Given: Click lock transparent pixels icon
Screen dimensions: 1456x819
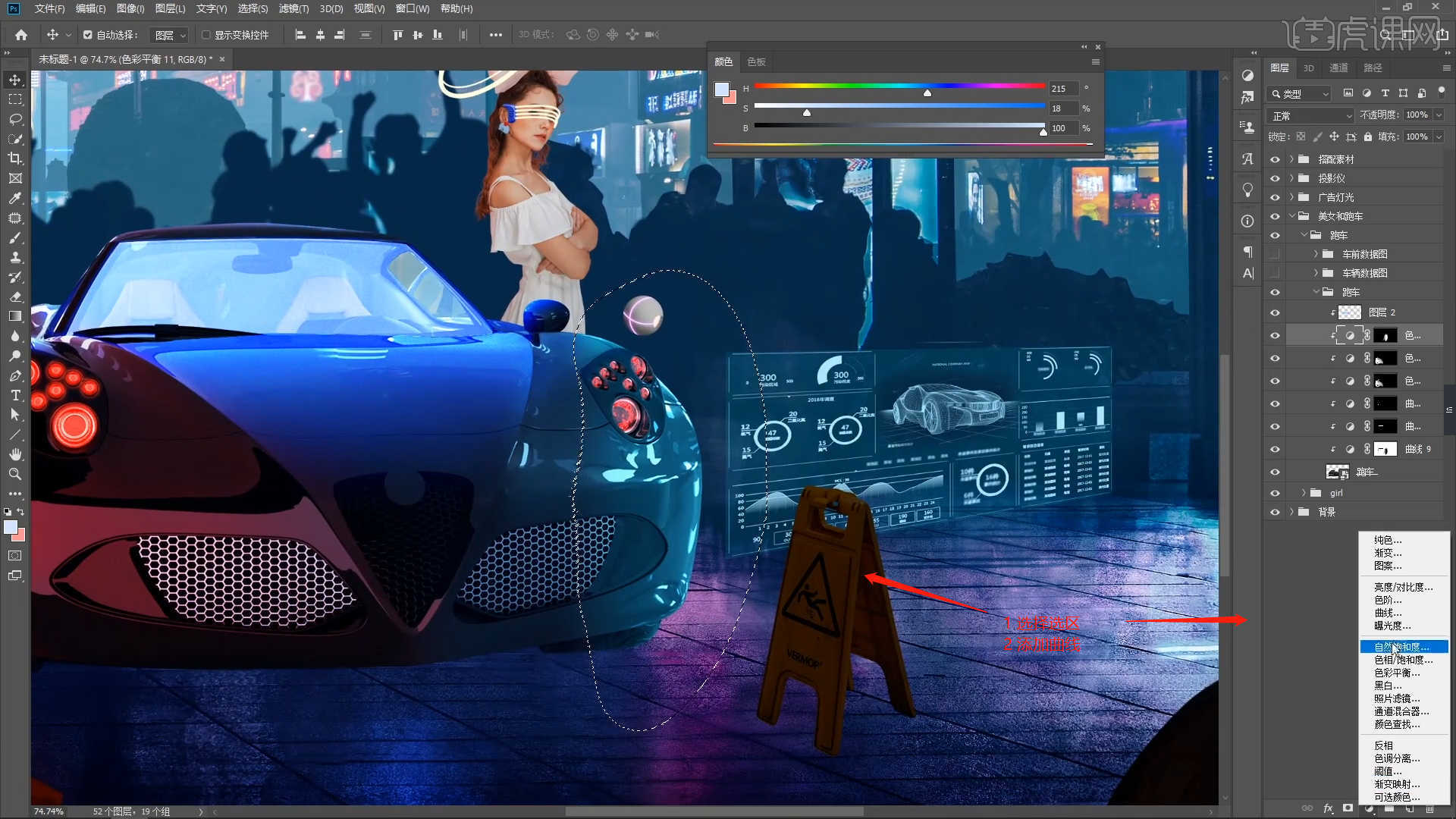Looking at the screenshot, I should 1301,136.
